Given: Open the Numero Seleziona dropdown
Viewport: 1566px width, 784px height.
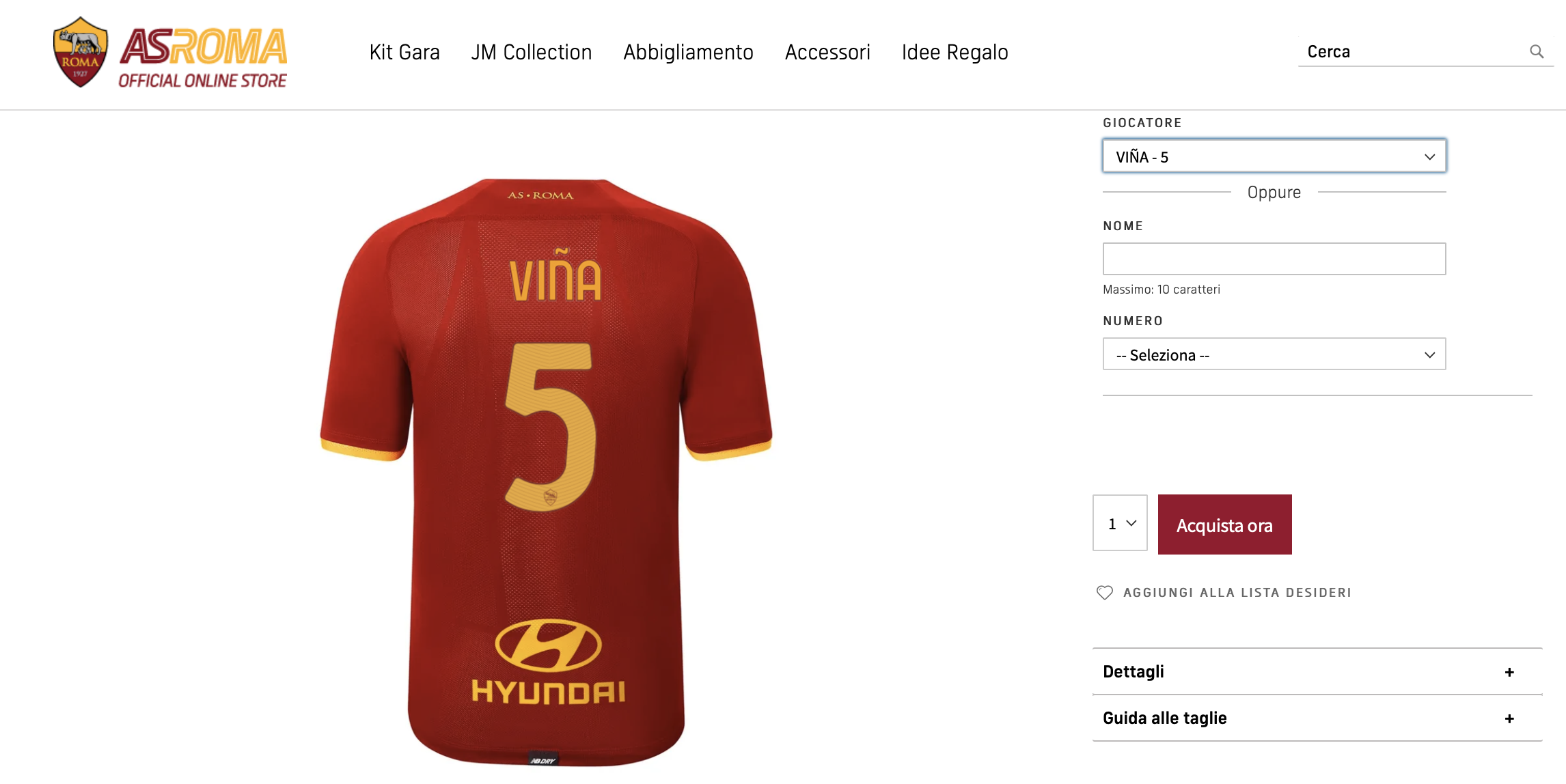Looking at the screenshot, I should [x=1274, y=354].
